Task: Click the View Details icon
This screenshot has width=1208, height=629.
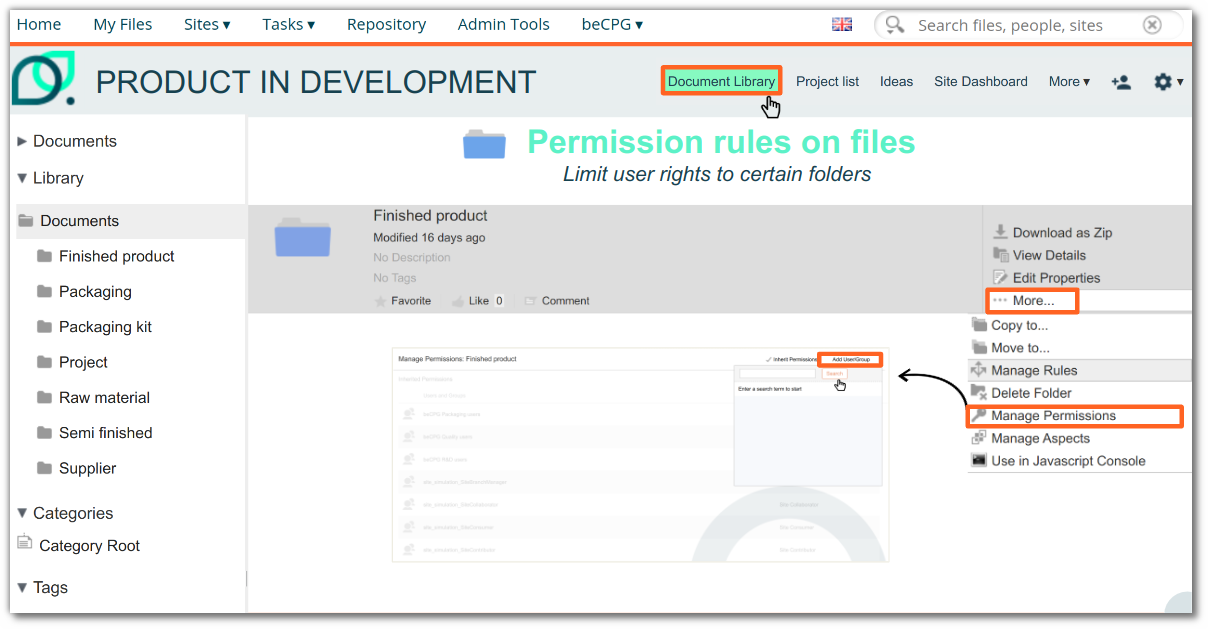Action: pos(1000,255)
